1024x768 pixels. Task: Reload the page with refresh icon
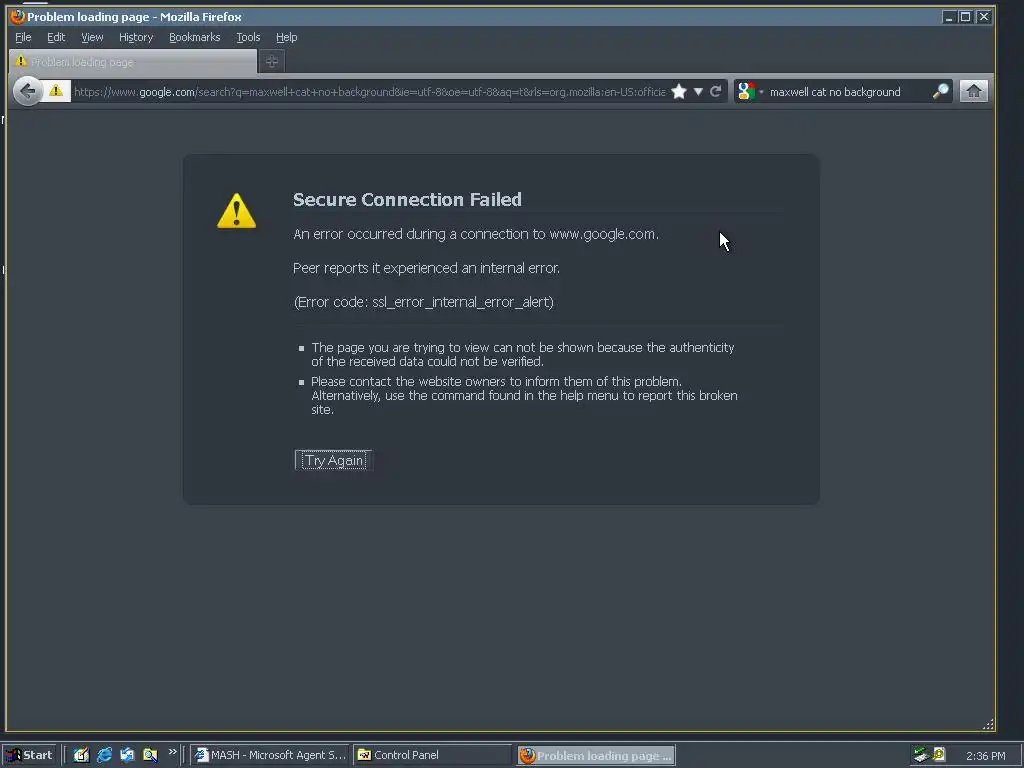[716, 91]
